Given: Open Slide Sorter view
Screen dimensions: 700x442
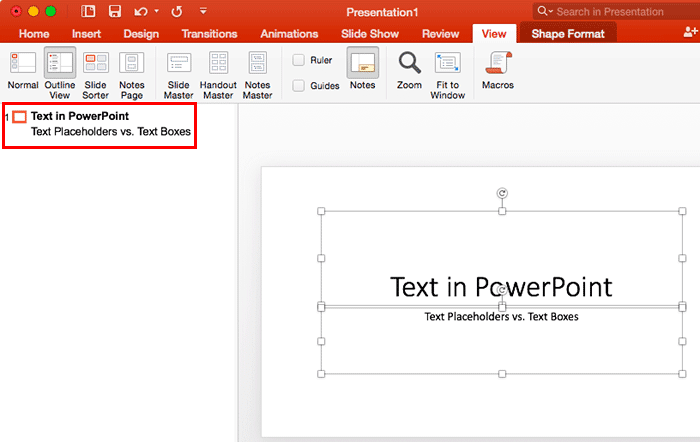Looking at the screenshot, I should pyautogui.click(x=96, y=75).
